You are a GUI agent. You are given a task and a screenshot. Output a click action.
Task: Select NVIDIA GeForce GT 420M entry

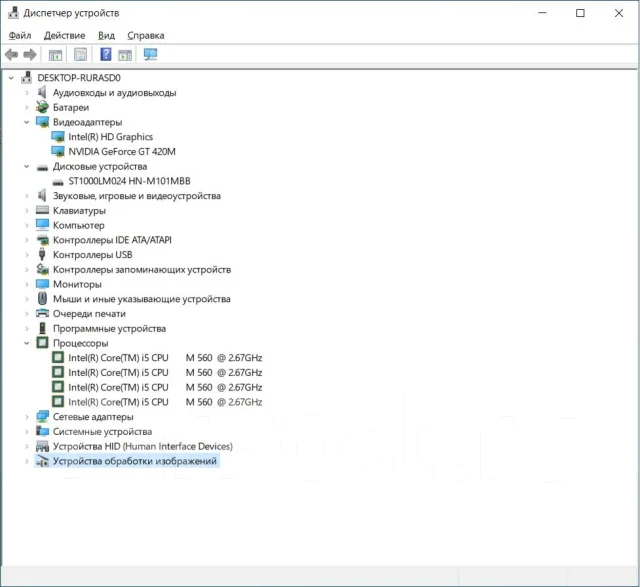click(122, 151)
